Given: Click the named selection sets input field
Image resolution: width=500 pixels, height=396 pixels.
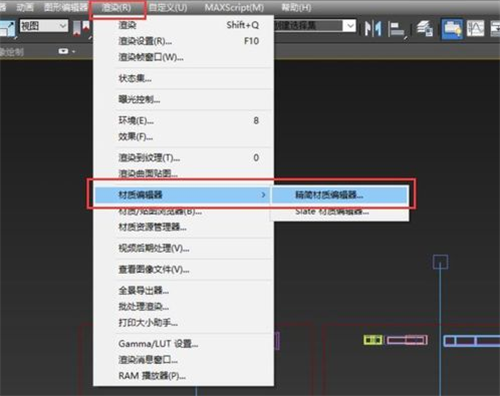Looking at the screenshot, I should [309, 26].
